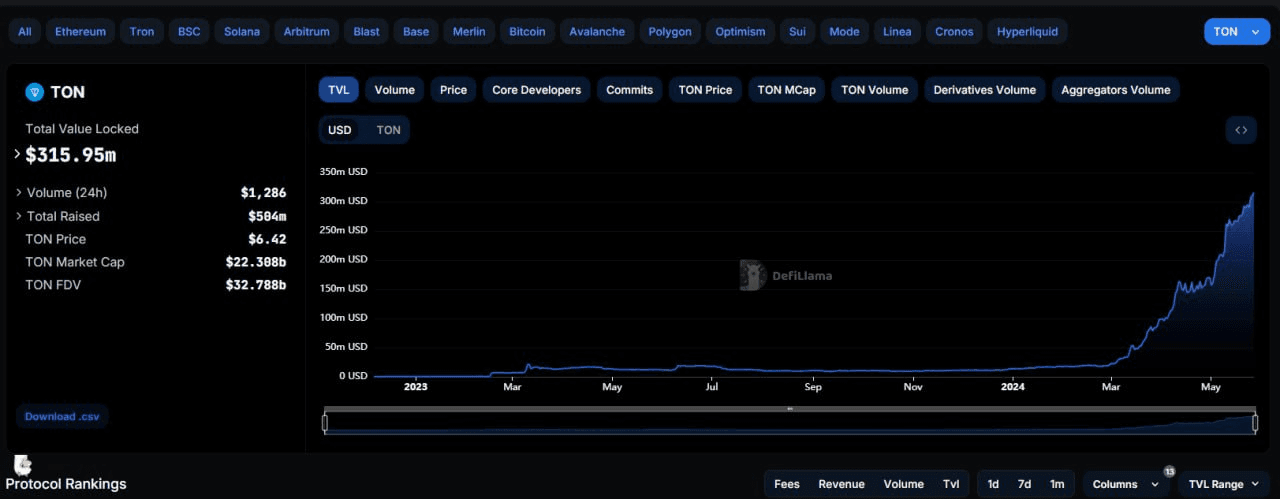Viewport: 1280px width, 499px height.
Task: Open the TON chain selector dropdown
Action: (1237, 32)
